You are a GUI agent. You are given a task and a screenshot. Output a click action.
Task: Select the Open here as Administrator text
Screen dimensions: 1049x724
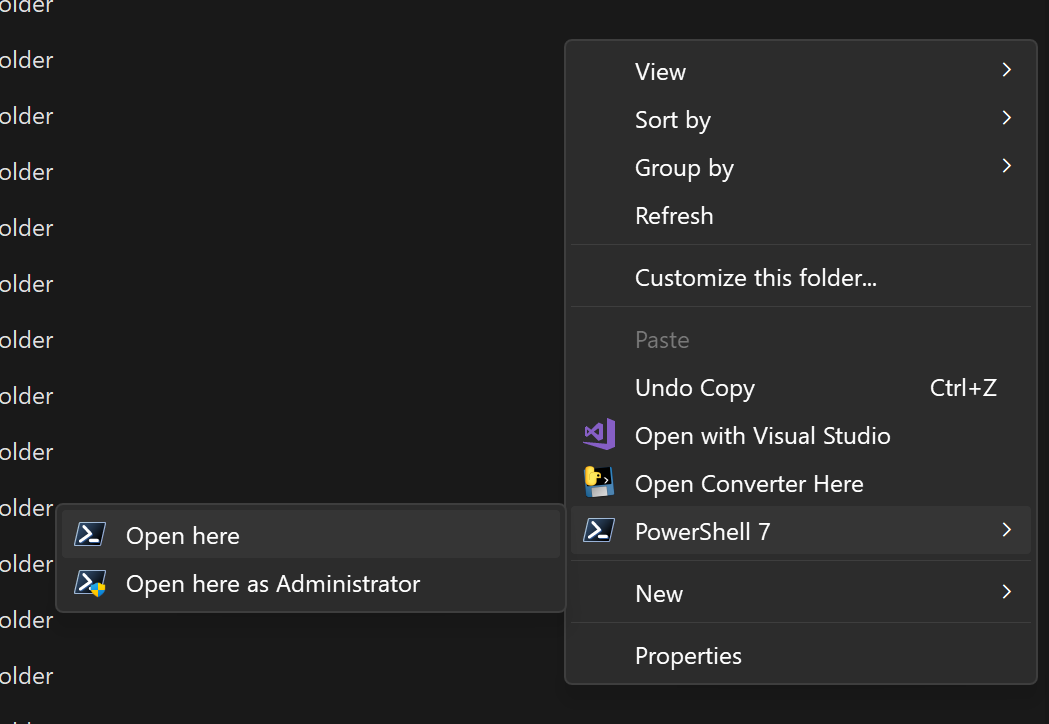coord(273,584)
